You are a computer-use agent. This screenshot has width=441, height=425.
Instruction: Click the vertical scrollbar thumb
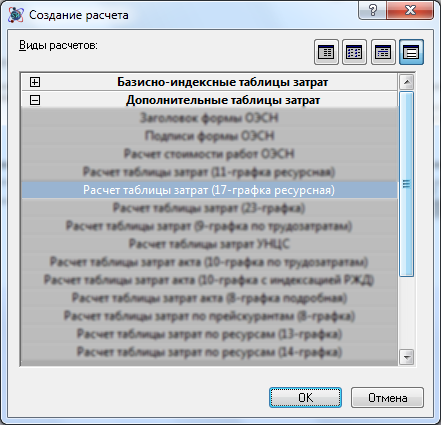pyautogui.click(x=406, y=184)
